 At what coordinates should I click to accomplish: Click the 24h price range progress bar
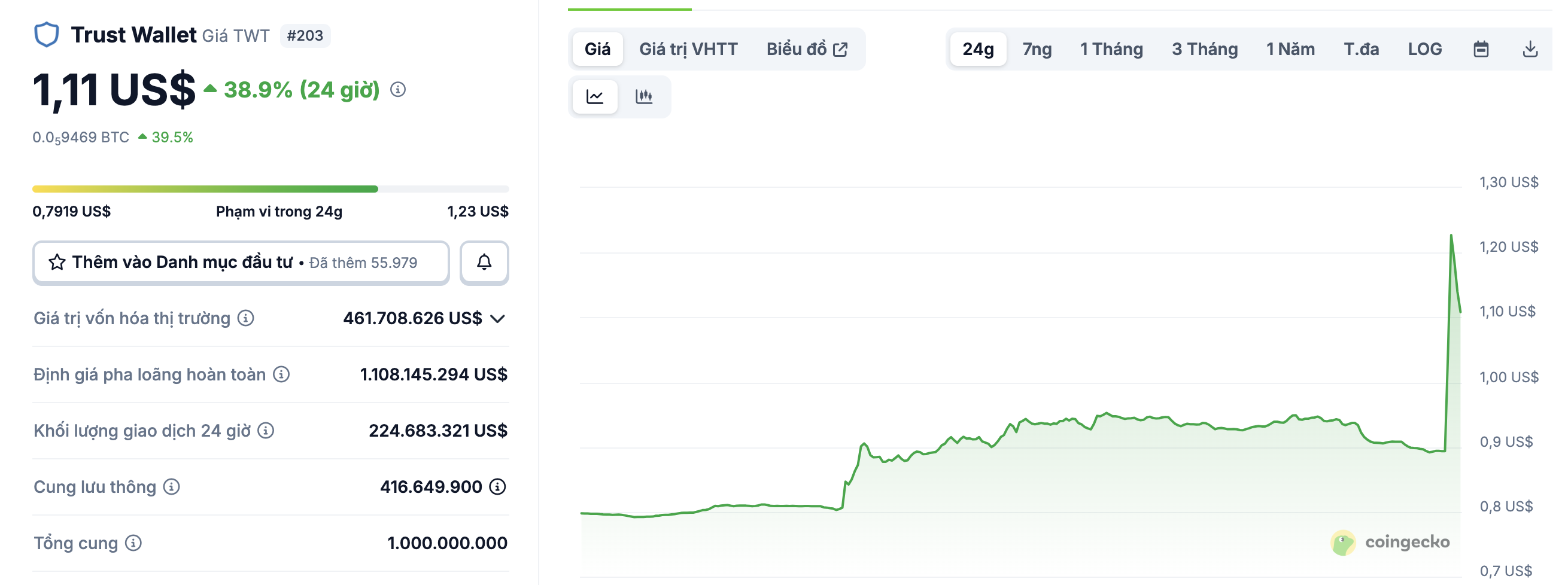pos(271,189)
